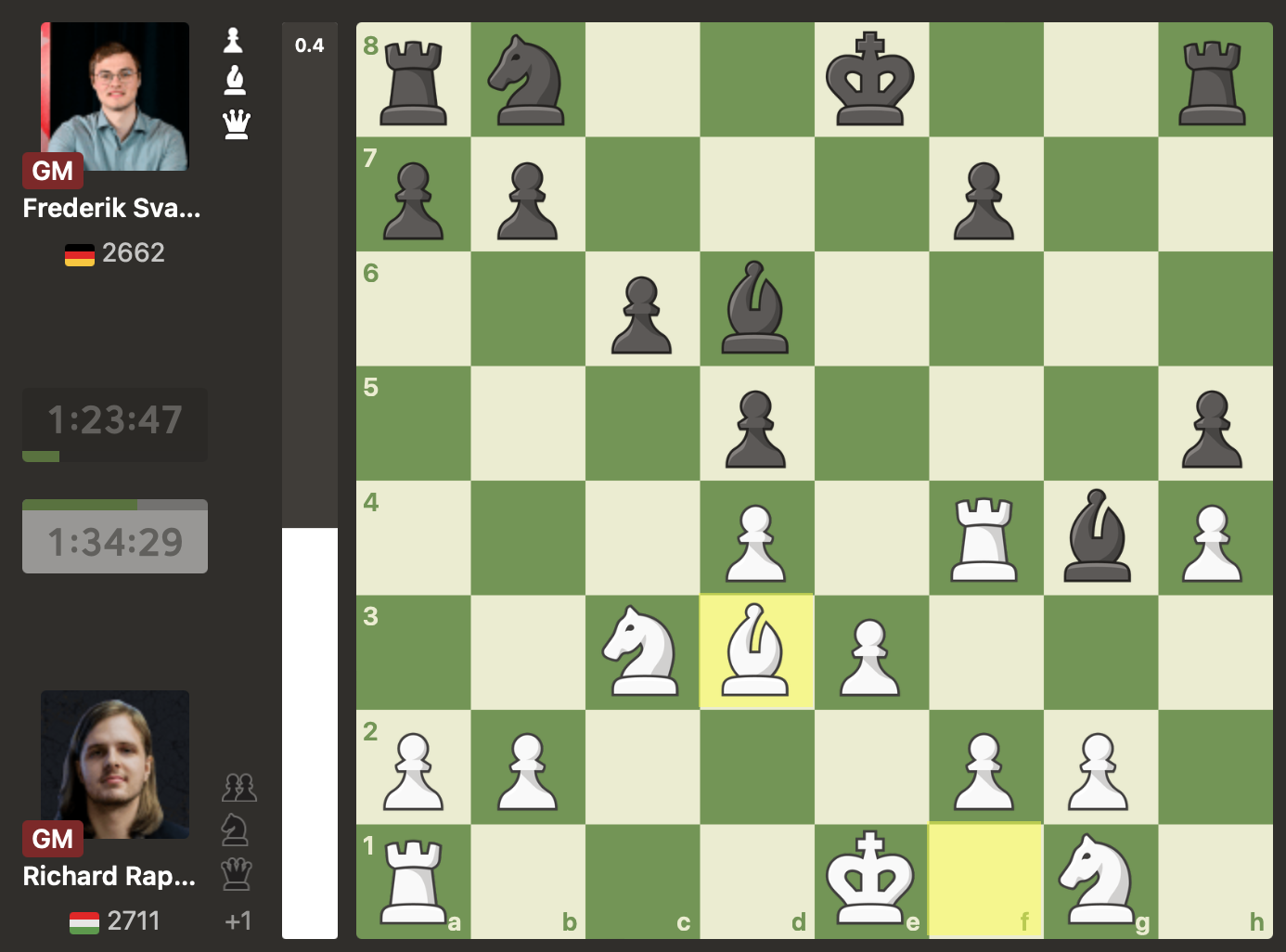The image size is (1286, 952).
Task: Select the white pawn on a2
Action: coord(413,771)
